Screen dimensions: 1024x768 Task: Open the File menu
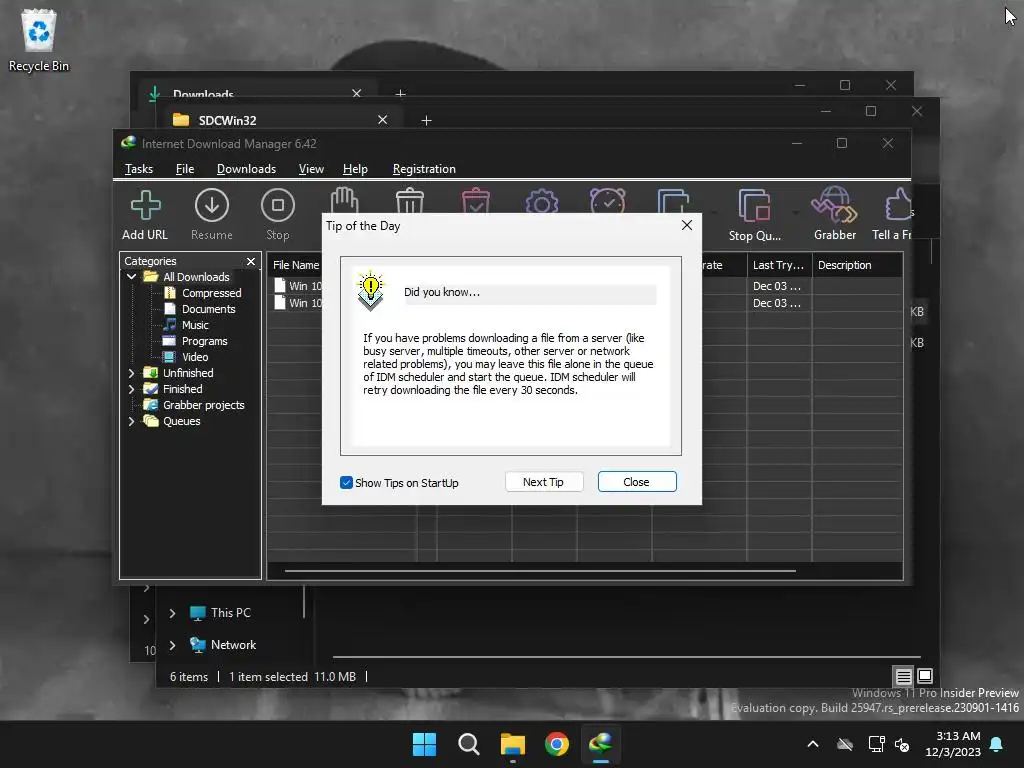point(185,168)
